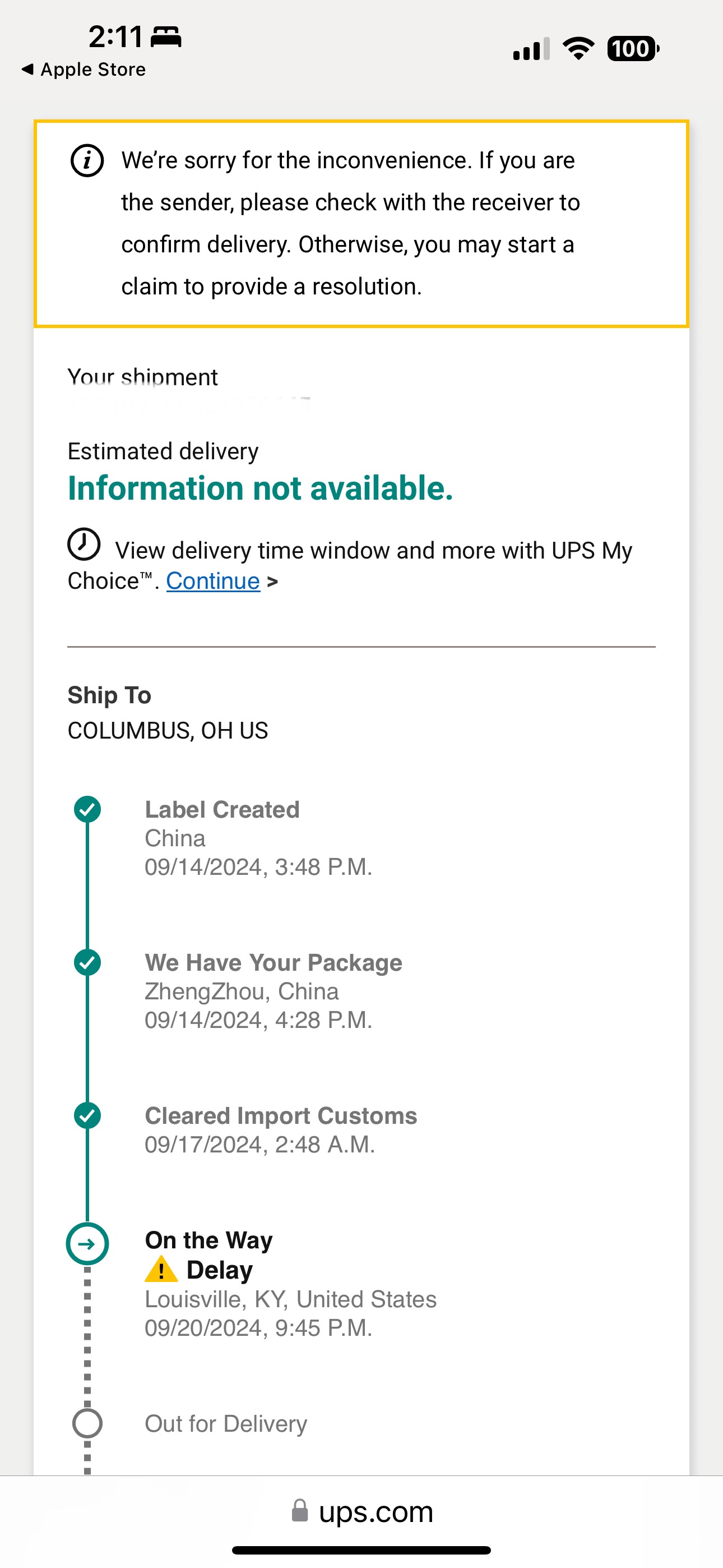The image size is (723, 1568).
Task: Tap the lock icon next to ups.com
Action: (x=299, y=1511)
